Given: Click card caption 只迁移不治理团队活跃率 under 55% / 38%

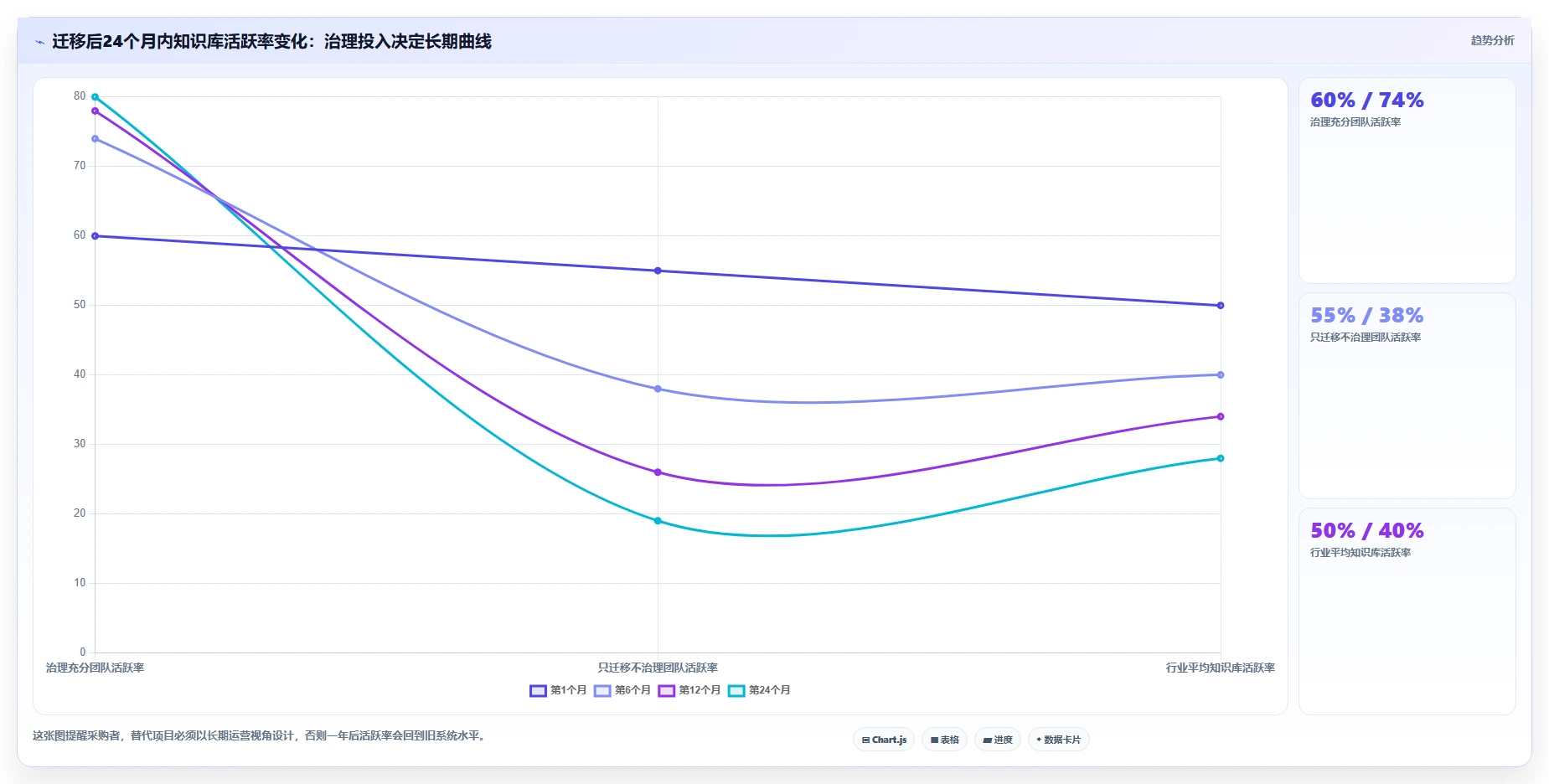Looking at the screenshot, I should (x=1366, y=338).
